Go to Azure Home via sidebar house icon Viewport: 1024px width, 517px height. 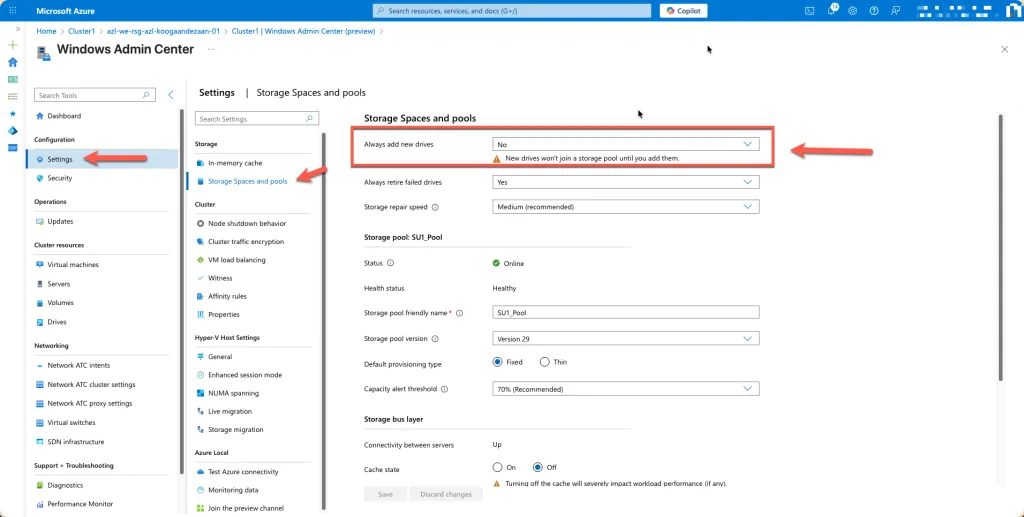pos(12,62)
